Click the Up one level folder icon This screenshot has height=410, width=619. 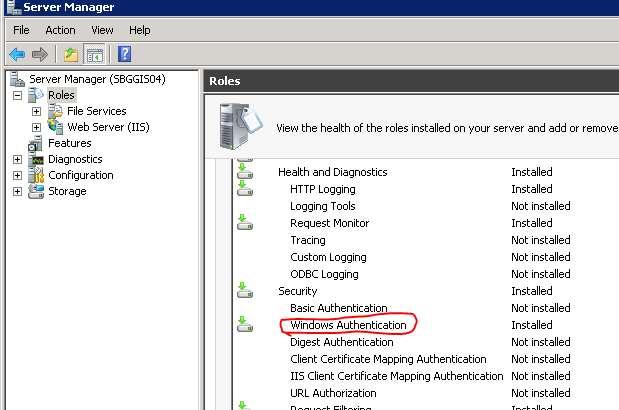(x=71, y=54)
